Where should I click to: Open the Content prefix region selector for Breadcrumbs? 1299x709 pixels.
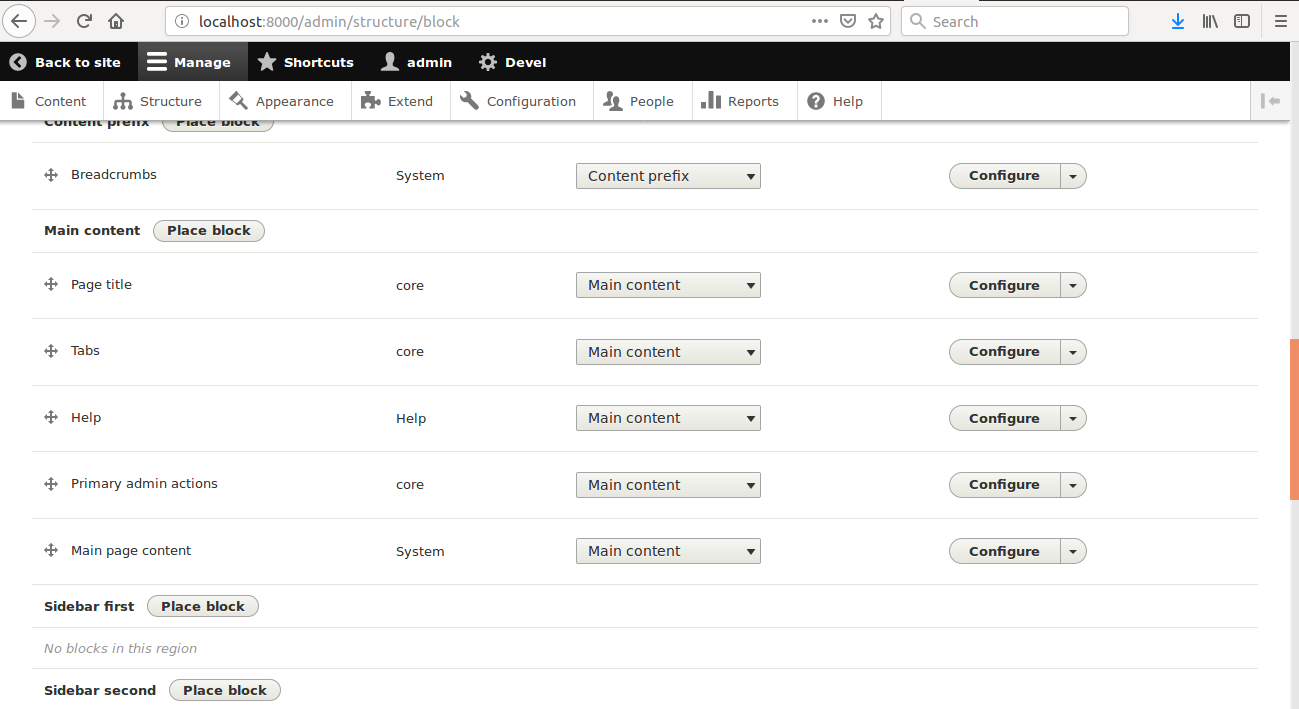pos(667,175)
